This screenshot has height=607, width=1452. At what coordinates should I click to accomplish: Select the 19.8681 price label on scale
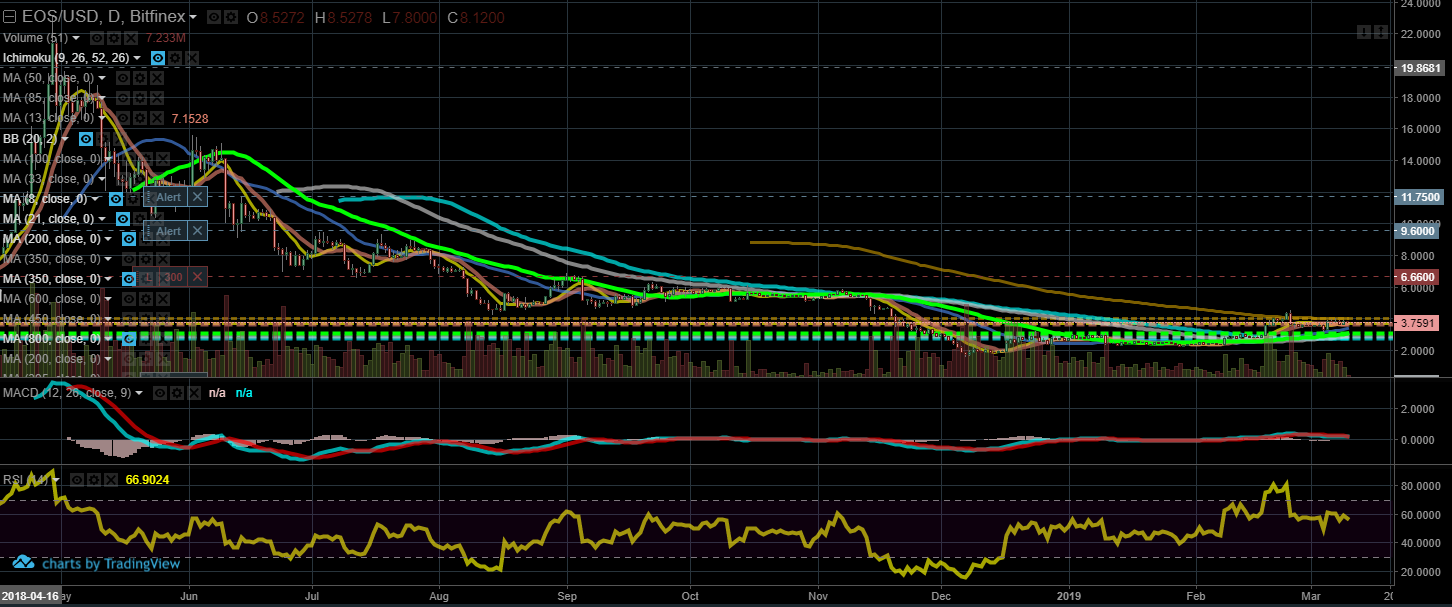(1420, 69)
